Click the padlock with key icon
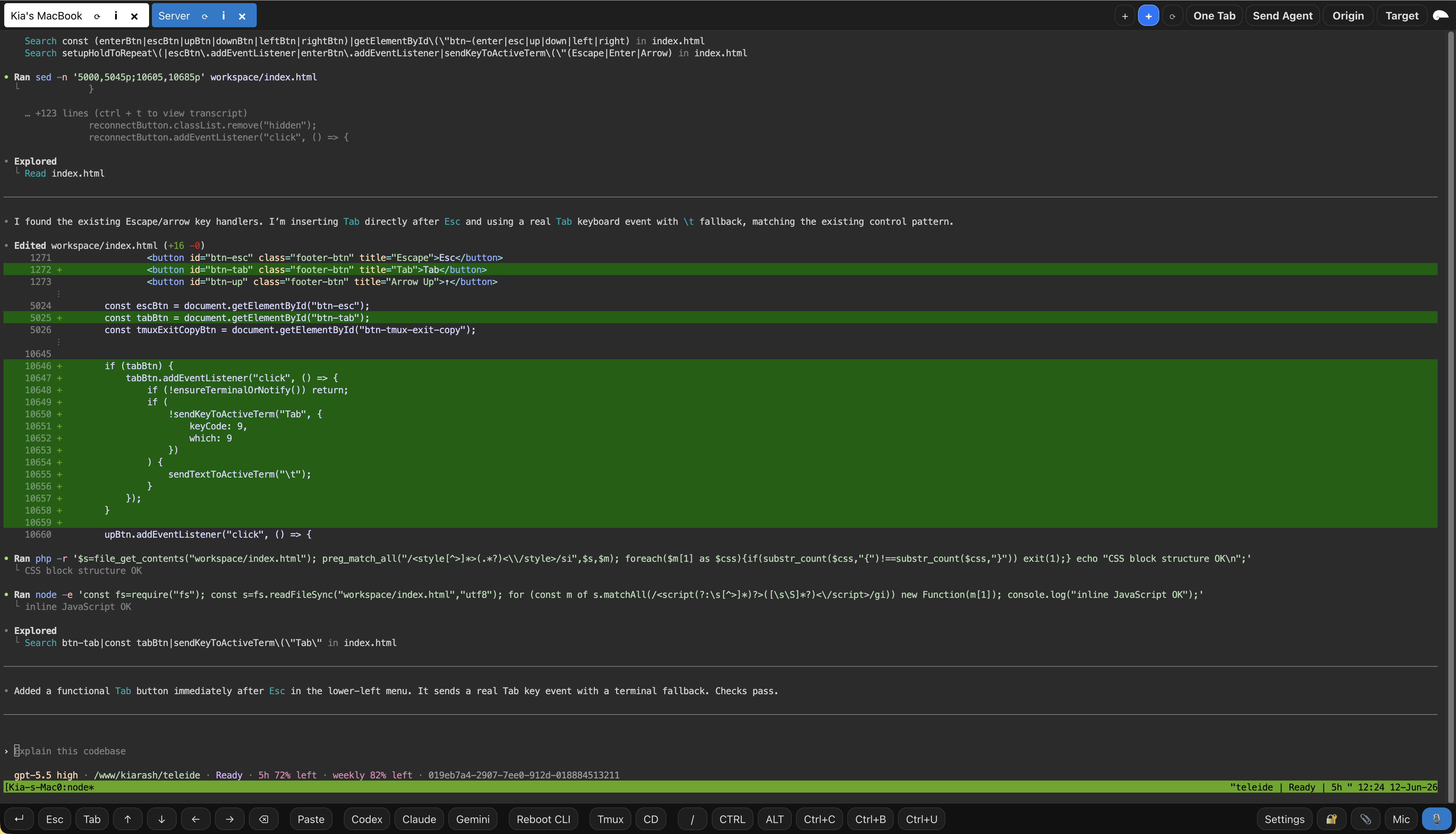The image size is (1456, 834). coord(1332,819)
